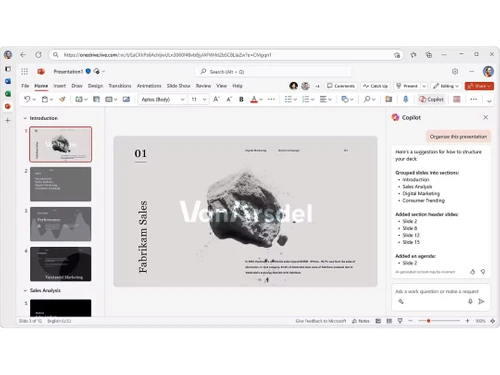The width and height of the screenshot is (500, 375).
Task: Switch to Normal view in status bar
Action: click(378, 321)
